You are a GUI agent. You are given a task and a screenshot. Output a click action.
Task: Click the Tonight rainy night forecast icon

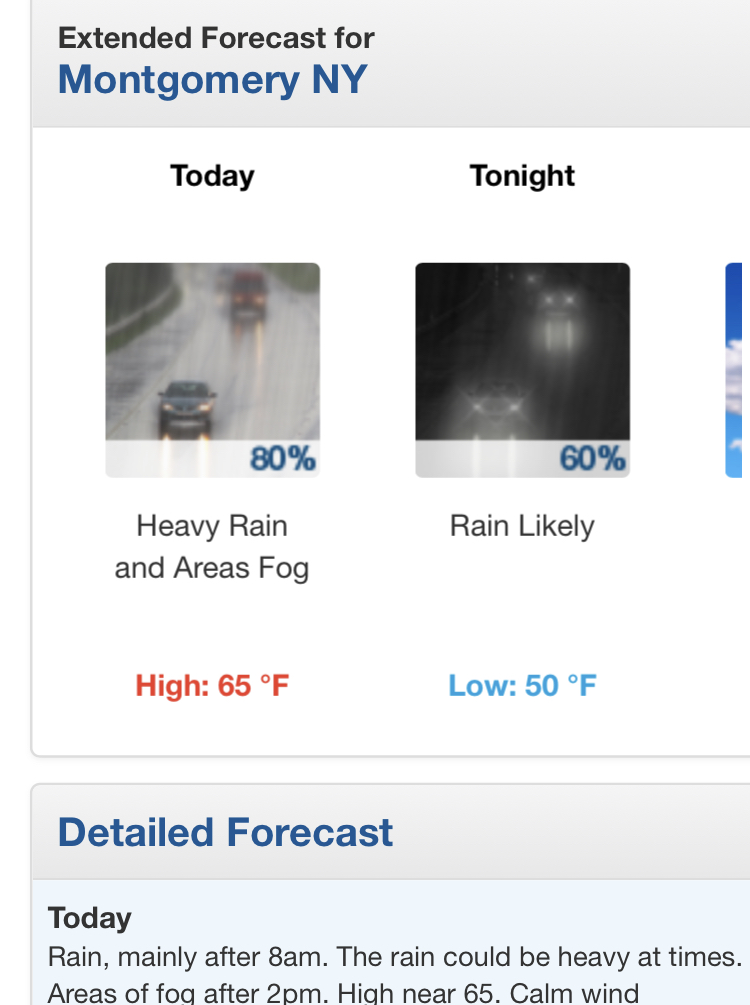coord(522,370)
